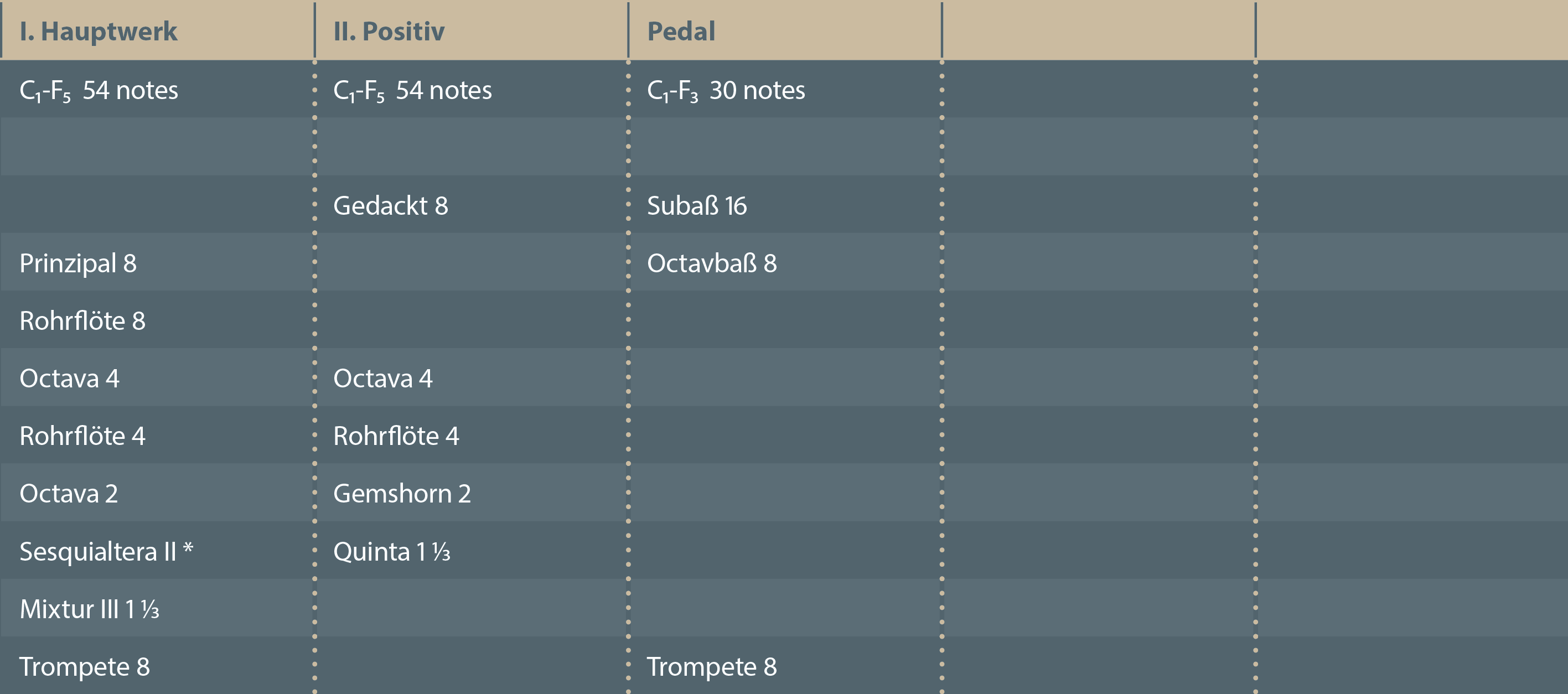Screen dimensions: 1568x694
Task: Click the Gedackt 8 stop
Action: [390, 206]
